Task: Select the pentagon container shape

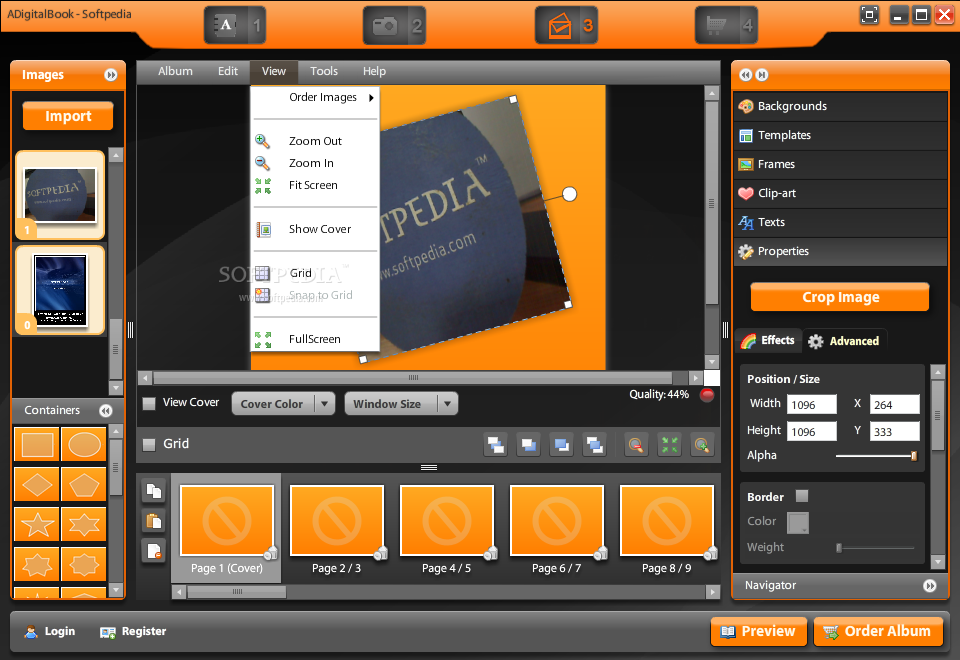Action: click(84, 485)
